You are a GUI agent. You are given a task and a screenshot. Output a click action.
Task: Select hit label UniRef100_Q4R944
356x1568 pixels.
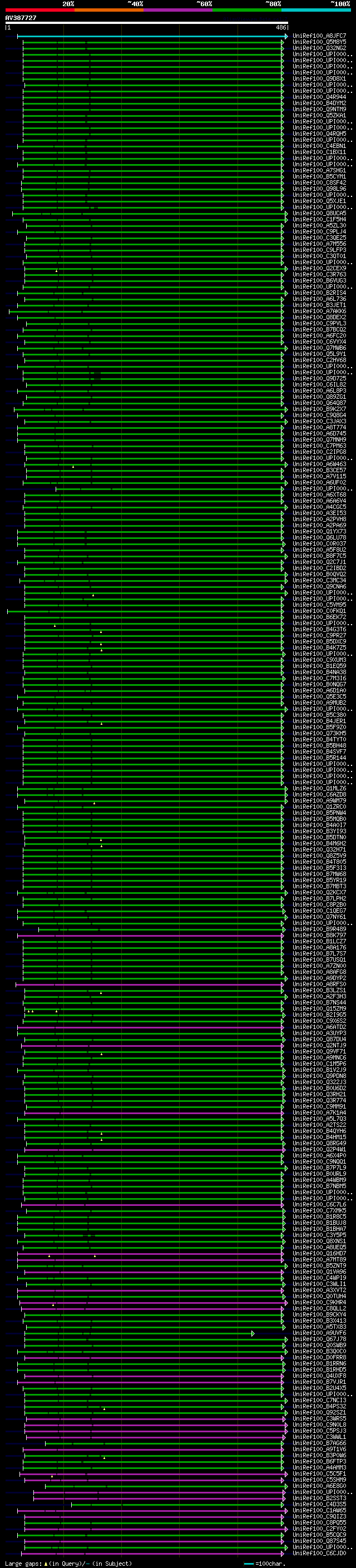pos(319,97)
